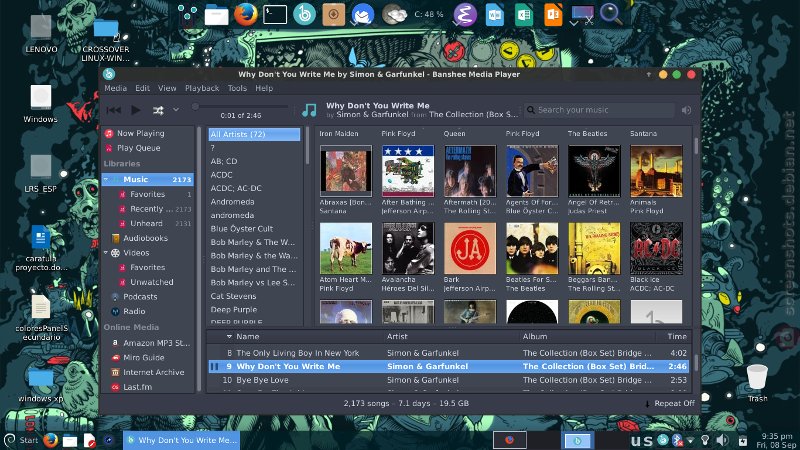Click the Play button in Banshee toolbar
Screen dimensions: 800x450
[136, 110]
